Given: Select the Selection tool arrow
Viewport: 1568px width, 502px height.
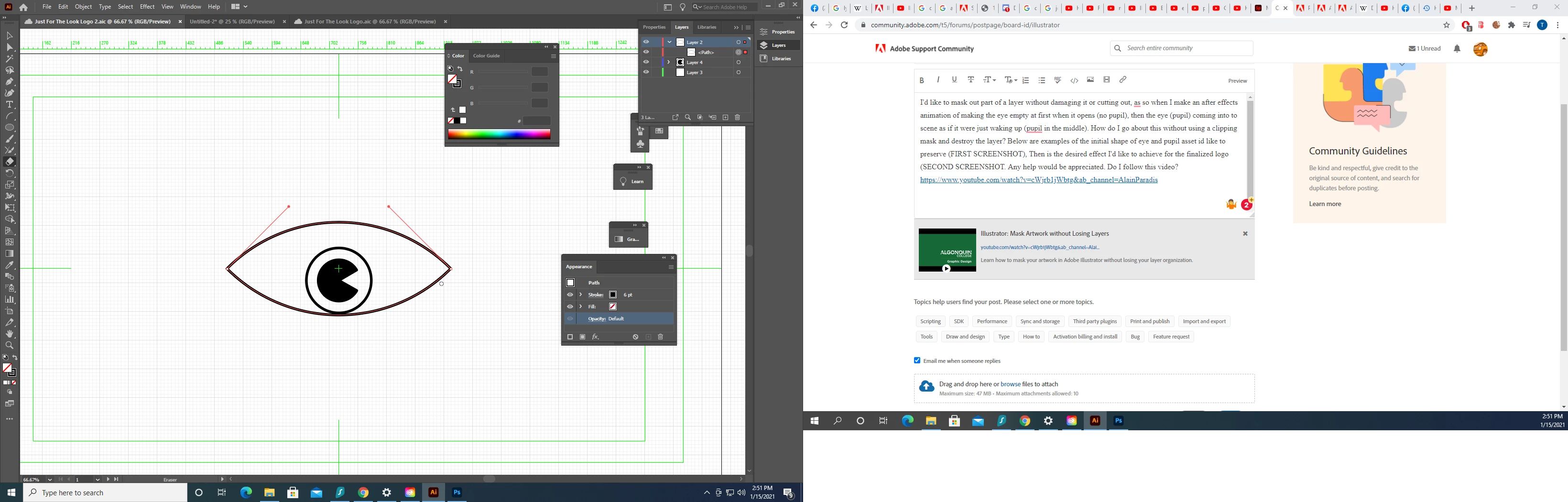Looking at the screenshot, I should 9,36.
